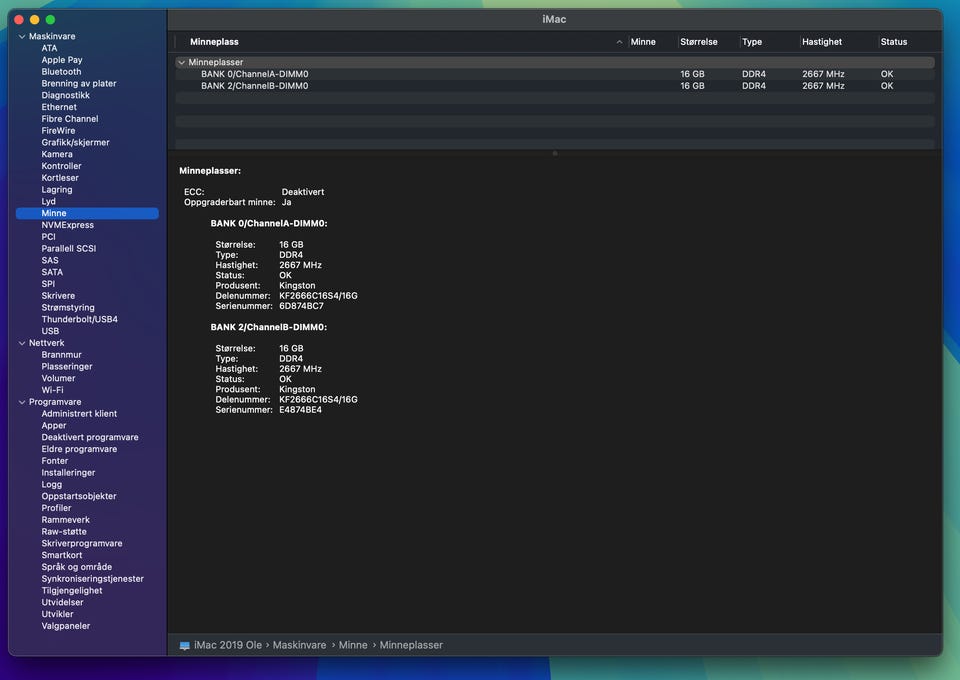Click the iMac icon in the path bar
960x680 pixels.
click(x=184, y=646)
